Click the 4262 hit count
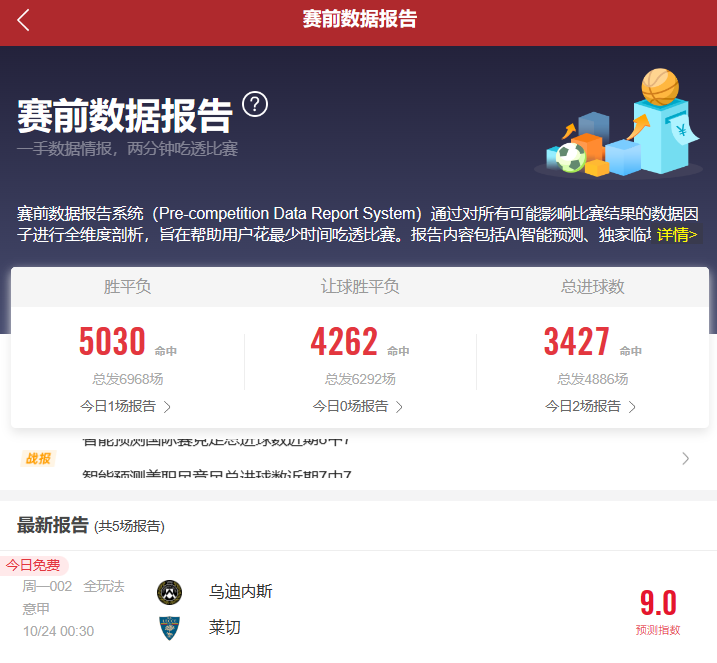 point(344,341)
